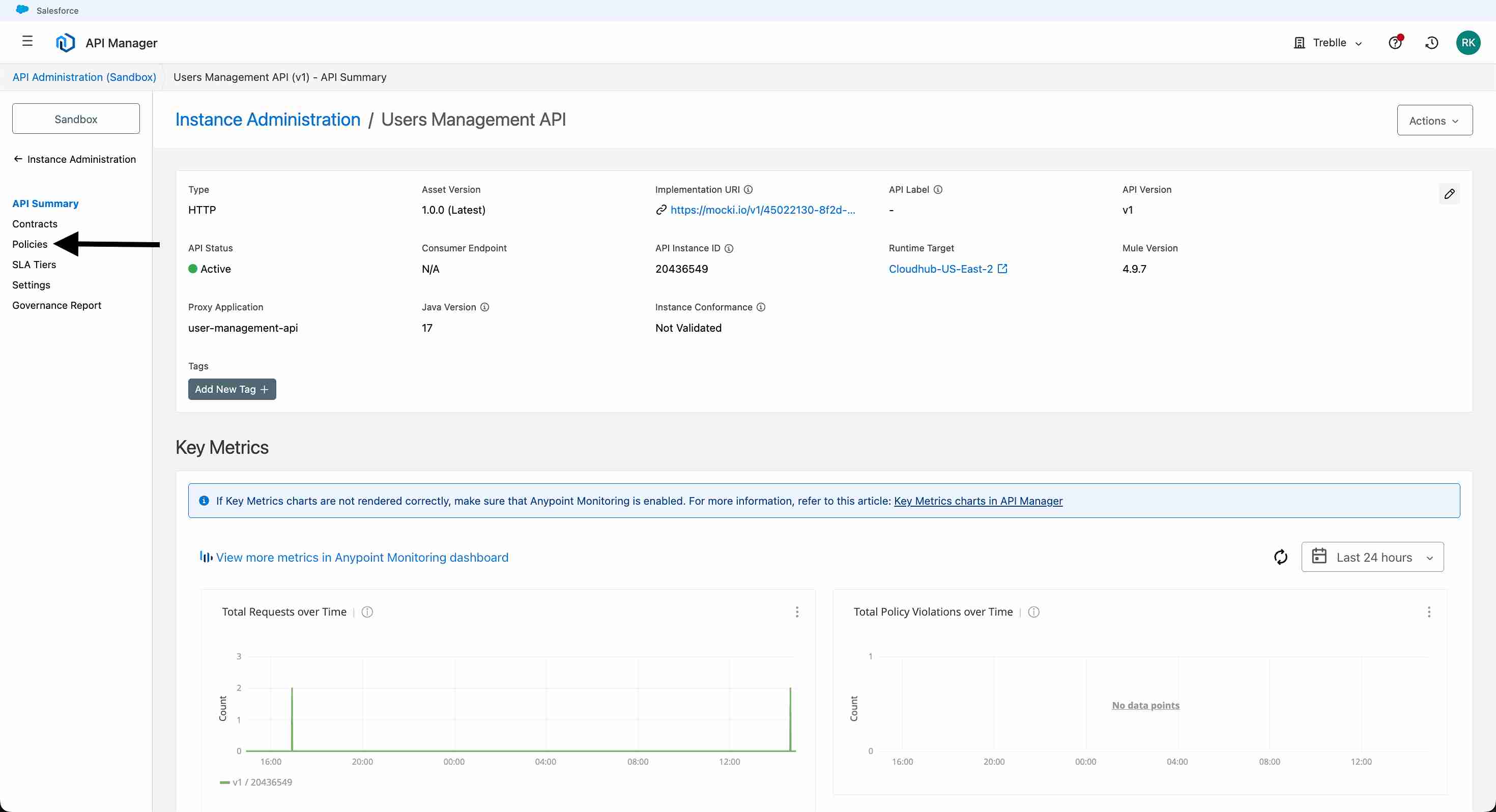This screenshot has width=1496, height=812.
Task: Click the info icon beside Instance Conformance
Action: coord(761,307)
